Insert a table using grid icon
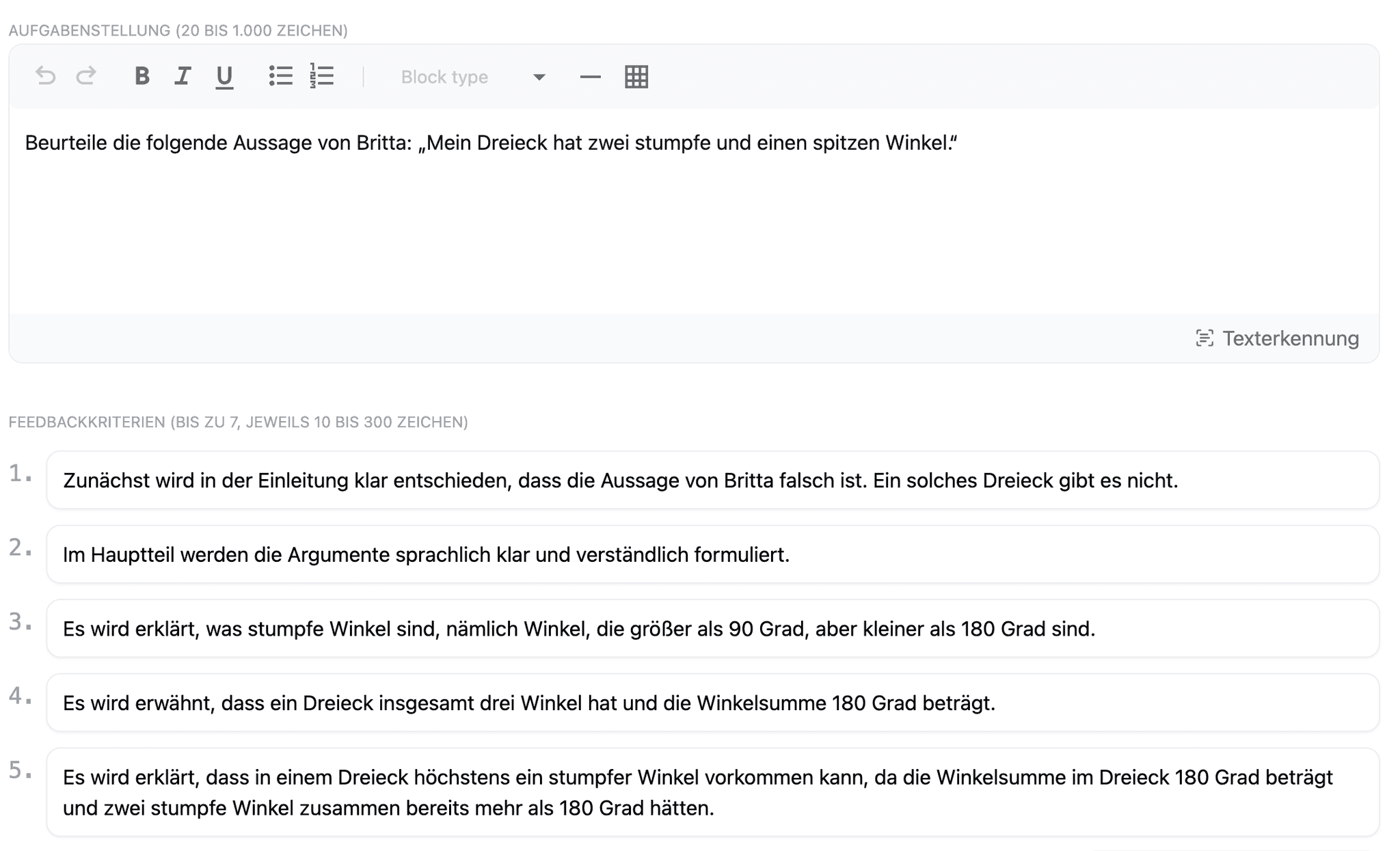 coord(636,77)
